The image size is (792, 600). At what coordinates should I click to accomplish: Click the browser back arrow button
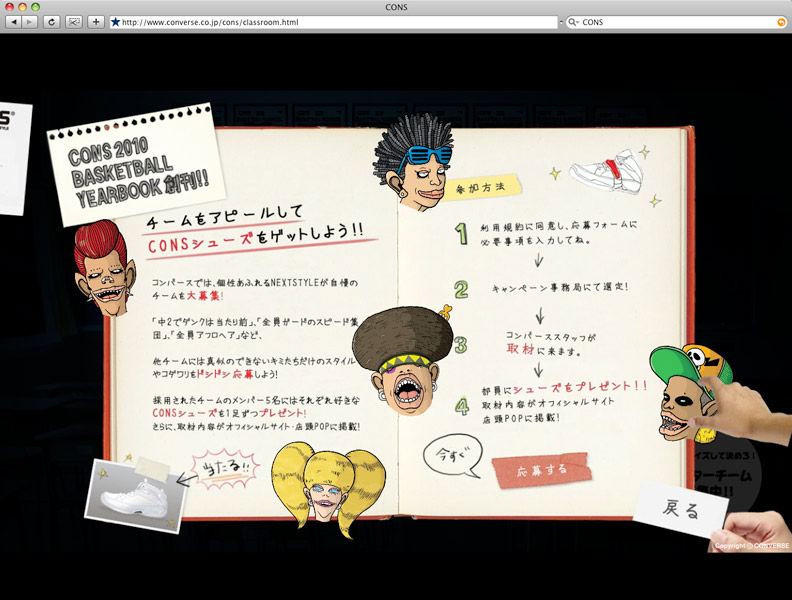click(x=14, y=21)
